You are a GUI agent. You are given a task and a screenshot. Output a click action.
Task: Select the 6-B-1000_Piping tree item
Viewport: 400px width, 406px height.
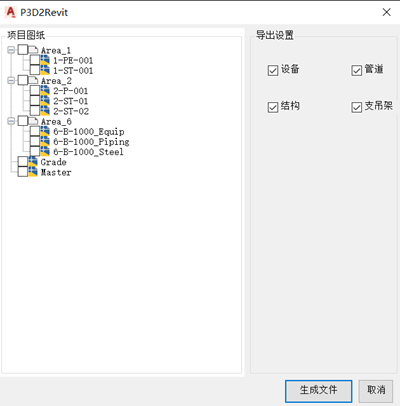[x=91, y=142]
